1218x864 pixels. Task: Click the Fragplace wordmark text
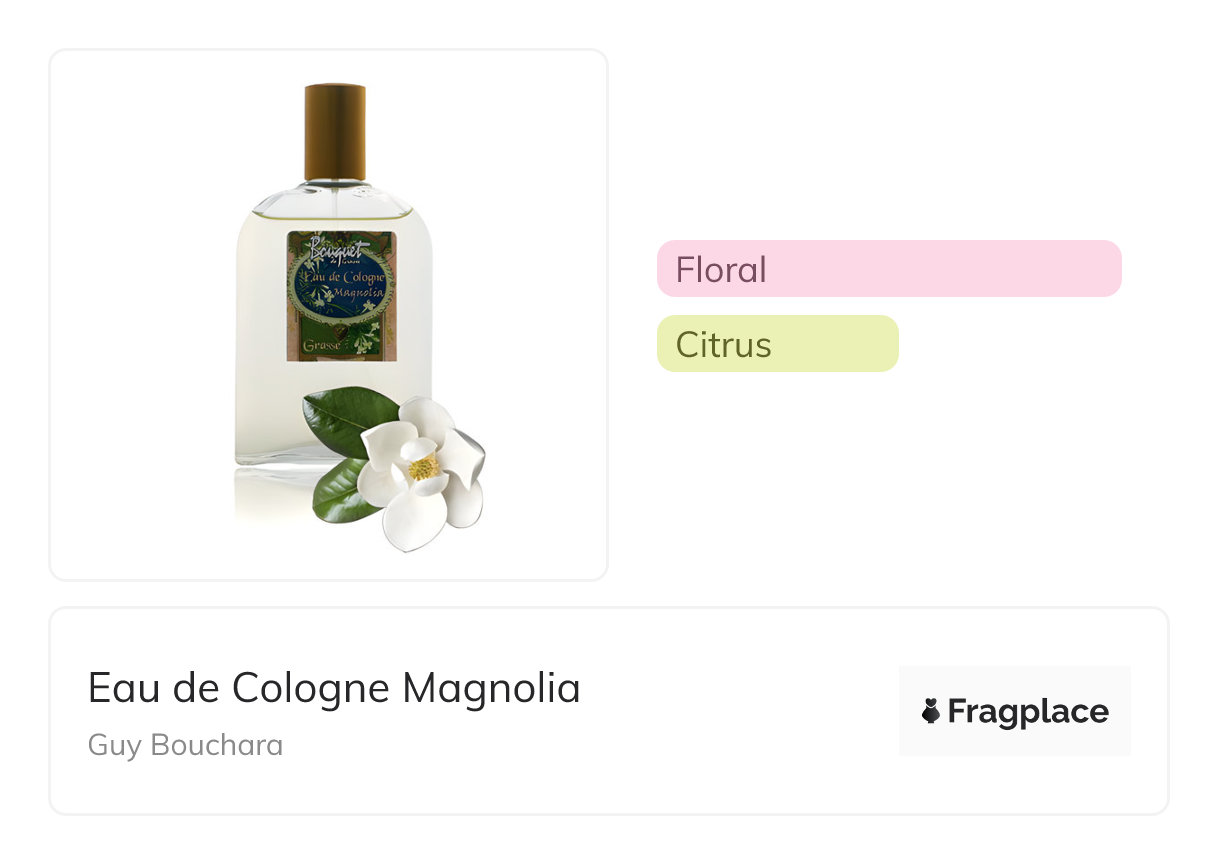click(x=1027, y=711)
